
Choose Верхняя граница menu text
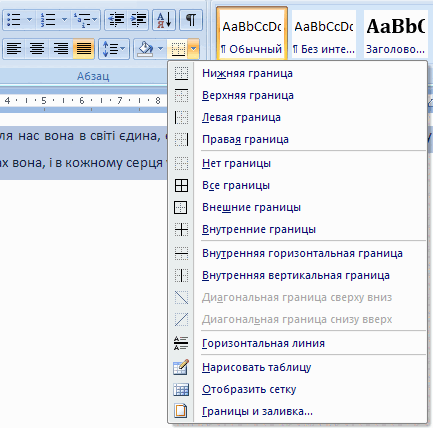tap(248, 95)
